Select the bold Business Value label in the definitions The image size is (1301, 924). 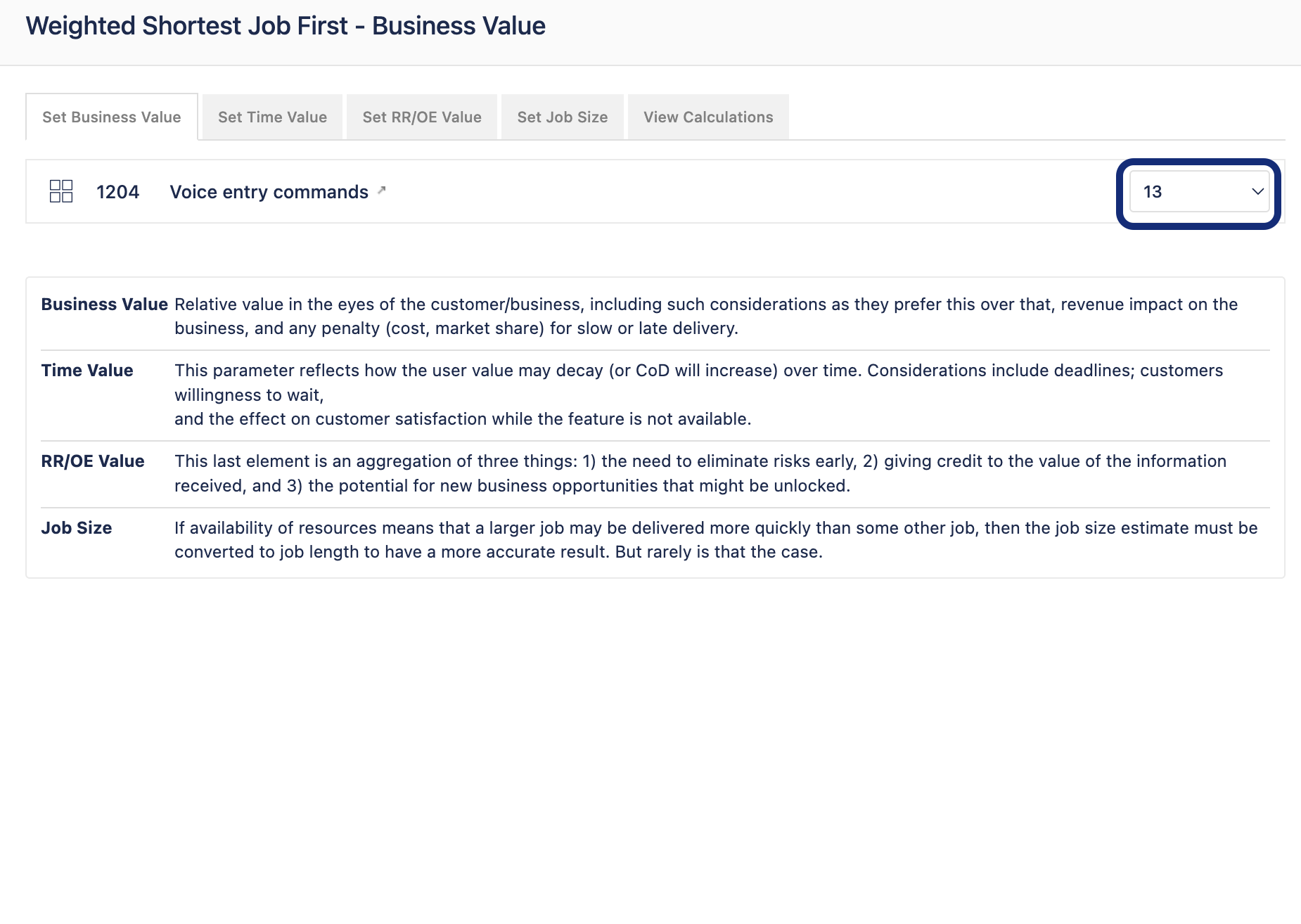tap(104, 304)
